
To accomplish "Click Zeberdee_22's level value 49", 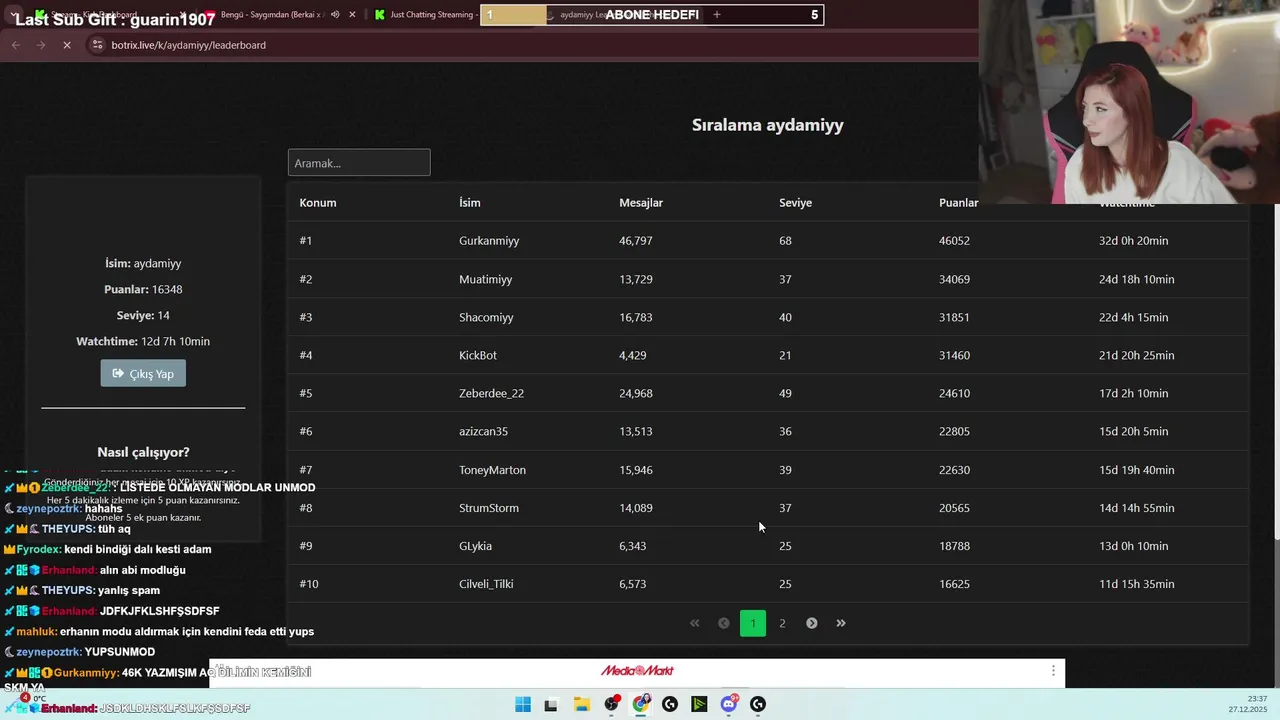I will (x=785, y=393).
